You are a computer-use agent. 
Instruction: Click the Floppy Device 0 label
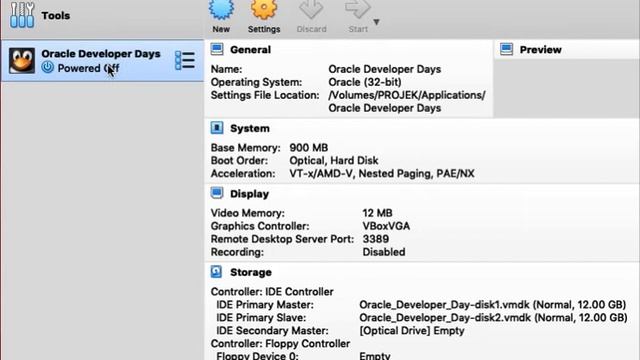257,356
